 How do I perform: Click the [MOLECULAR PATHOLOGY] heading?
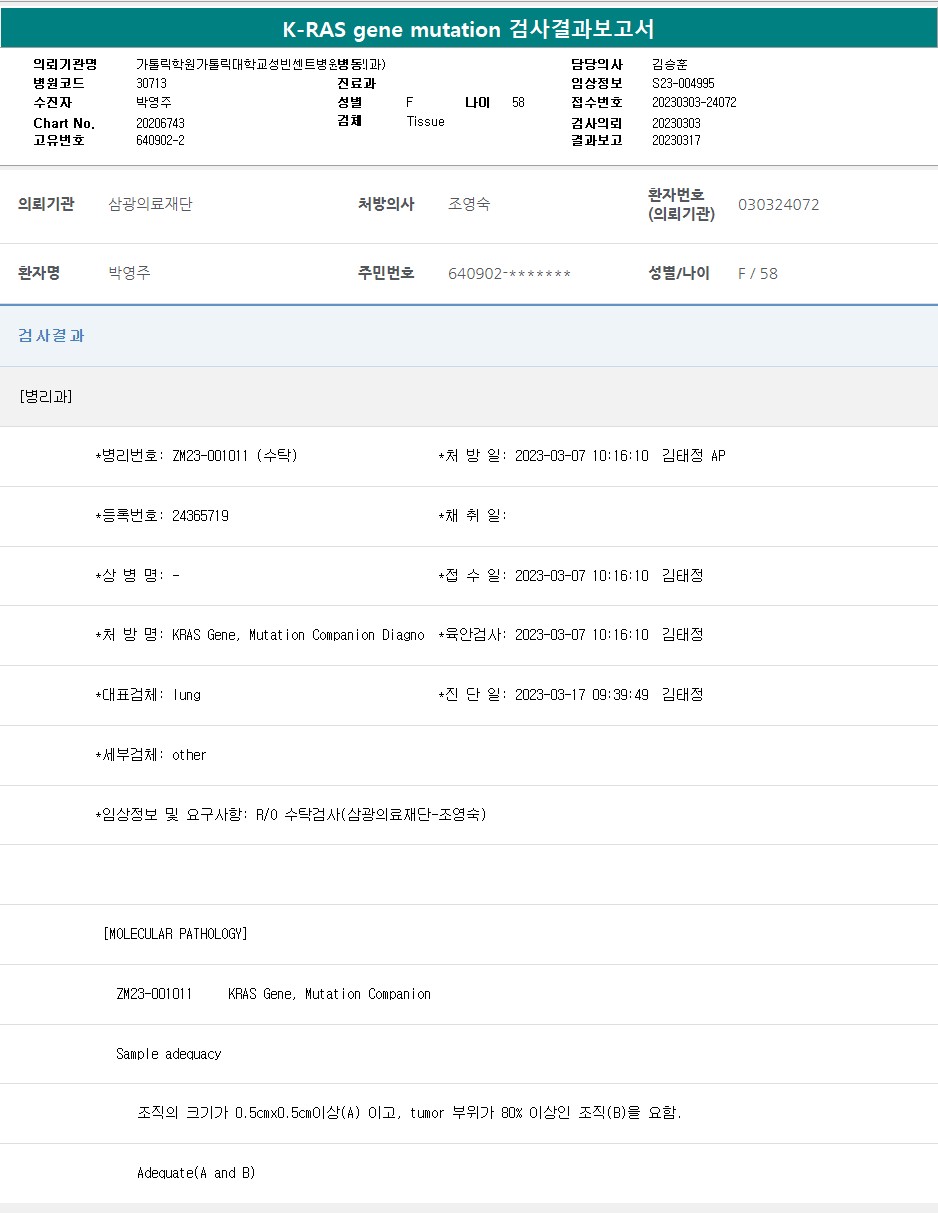point(175,934)
